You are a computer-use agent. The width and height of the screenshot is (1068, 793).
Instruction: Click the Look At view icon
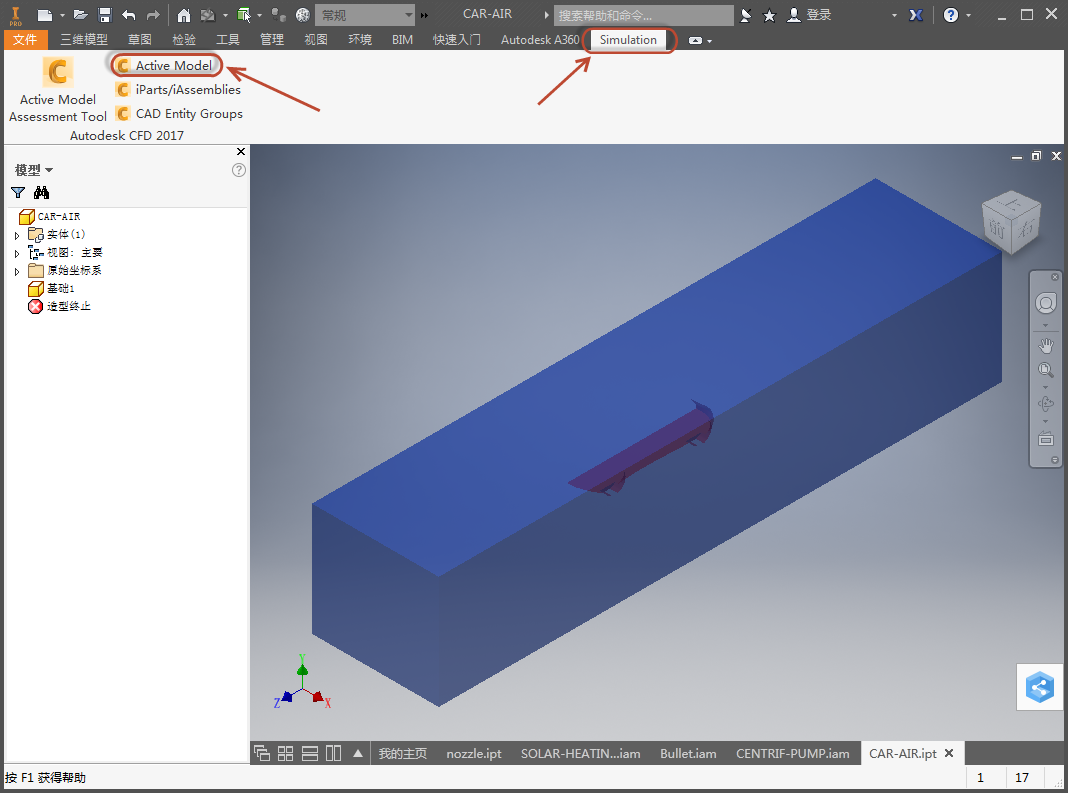click(1046, 439)
